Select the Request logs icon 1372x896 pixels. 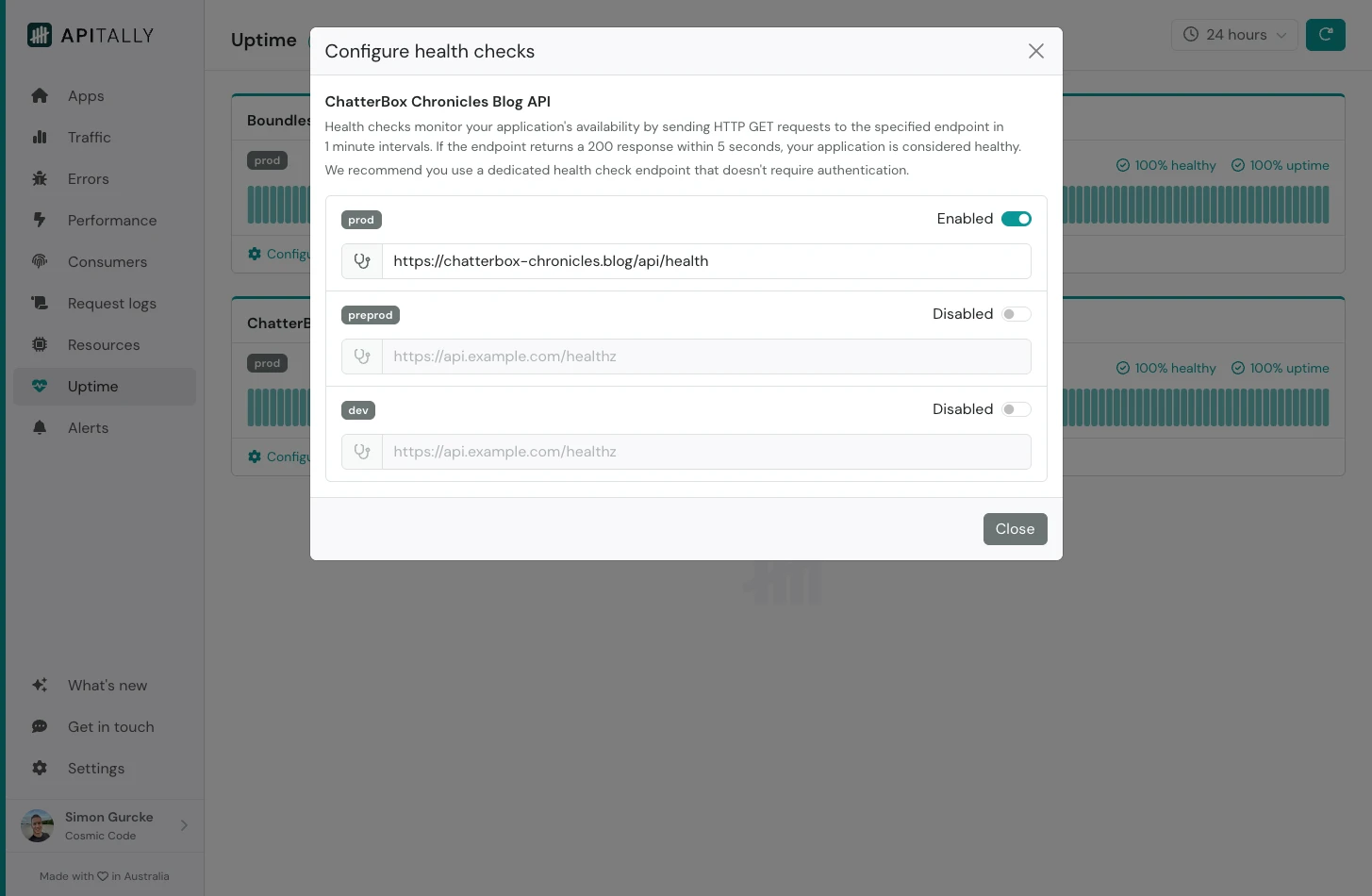click(40, 303)
